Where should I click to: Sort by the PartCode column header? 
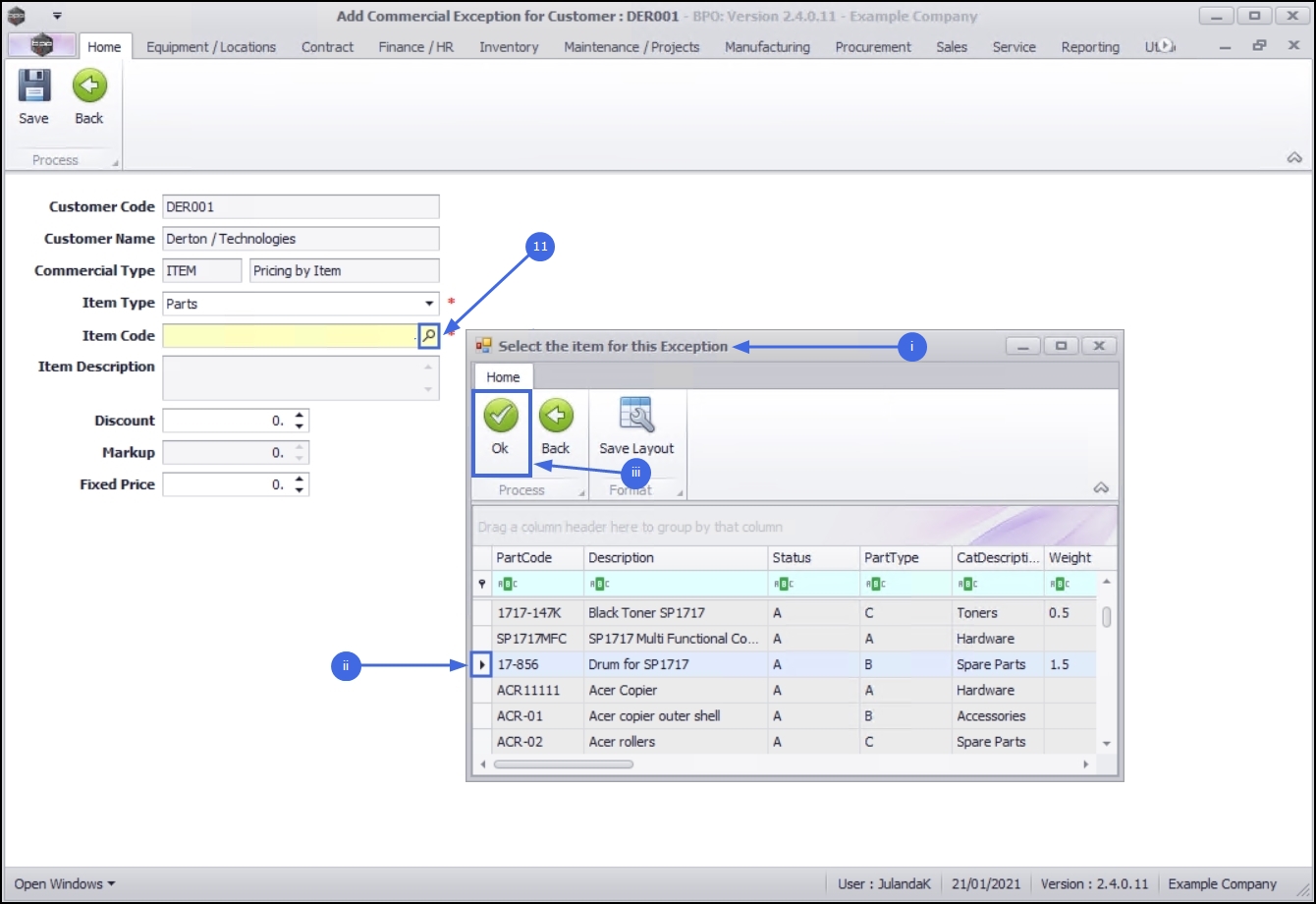pyautogui.click(x=537, y=557)
